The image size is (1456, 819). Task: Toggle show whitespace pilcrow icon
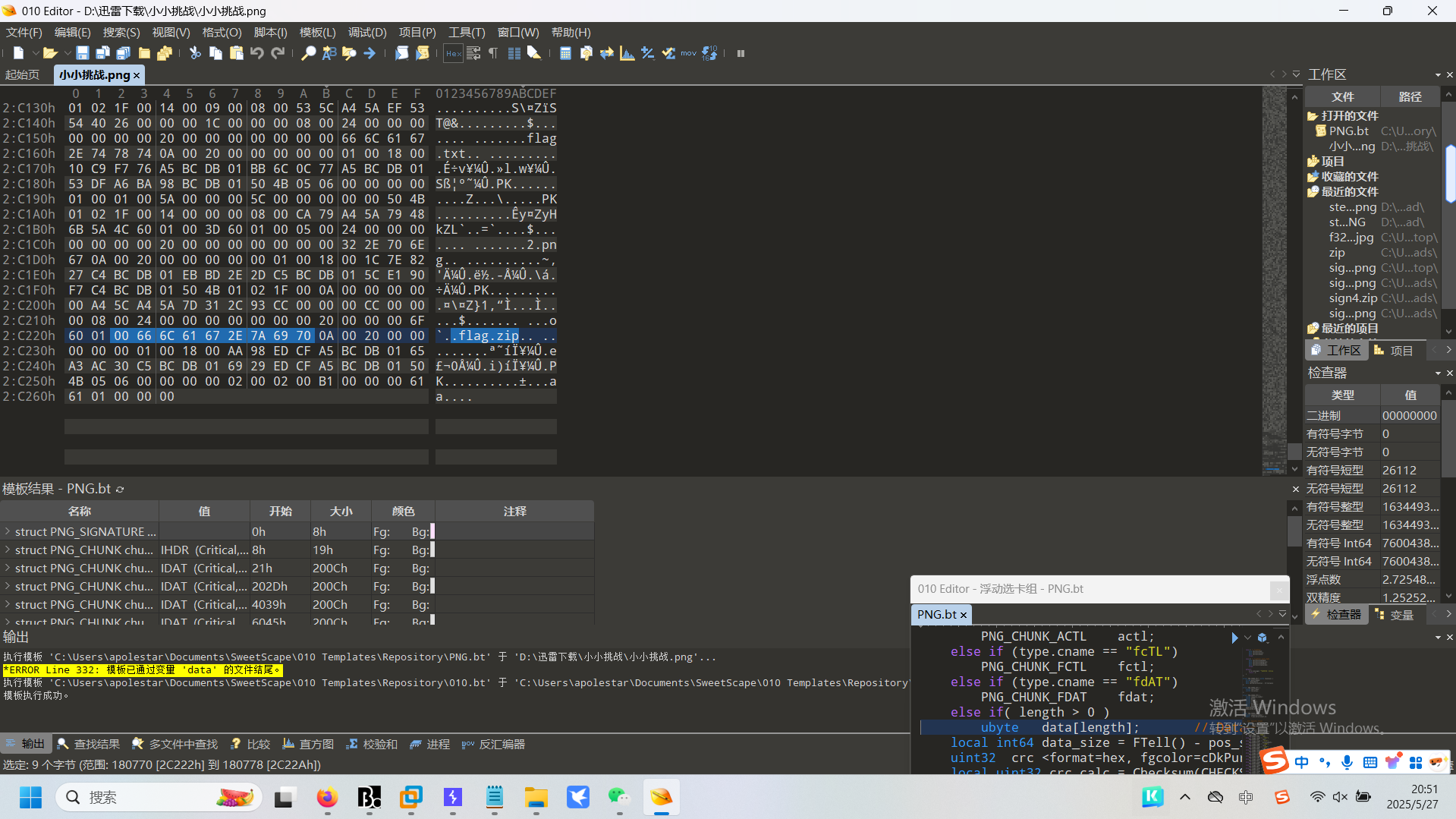point(493,53)
